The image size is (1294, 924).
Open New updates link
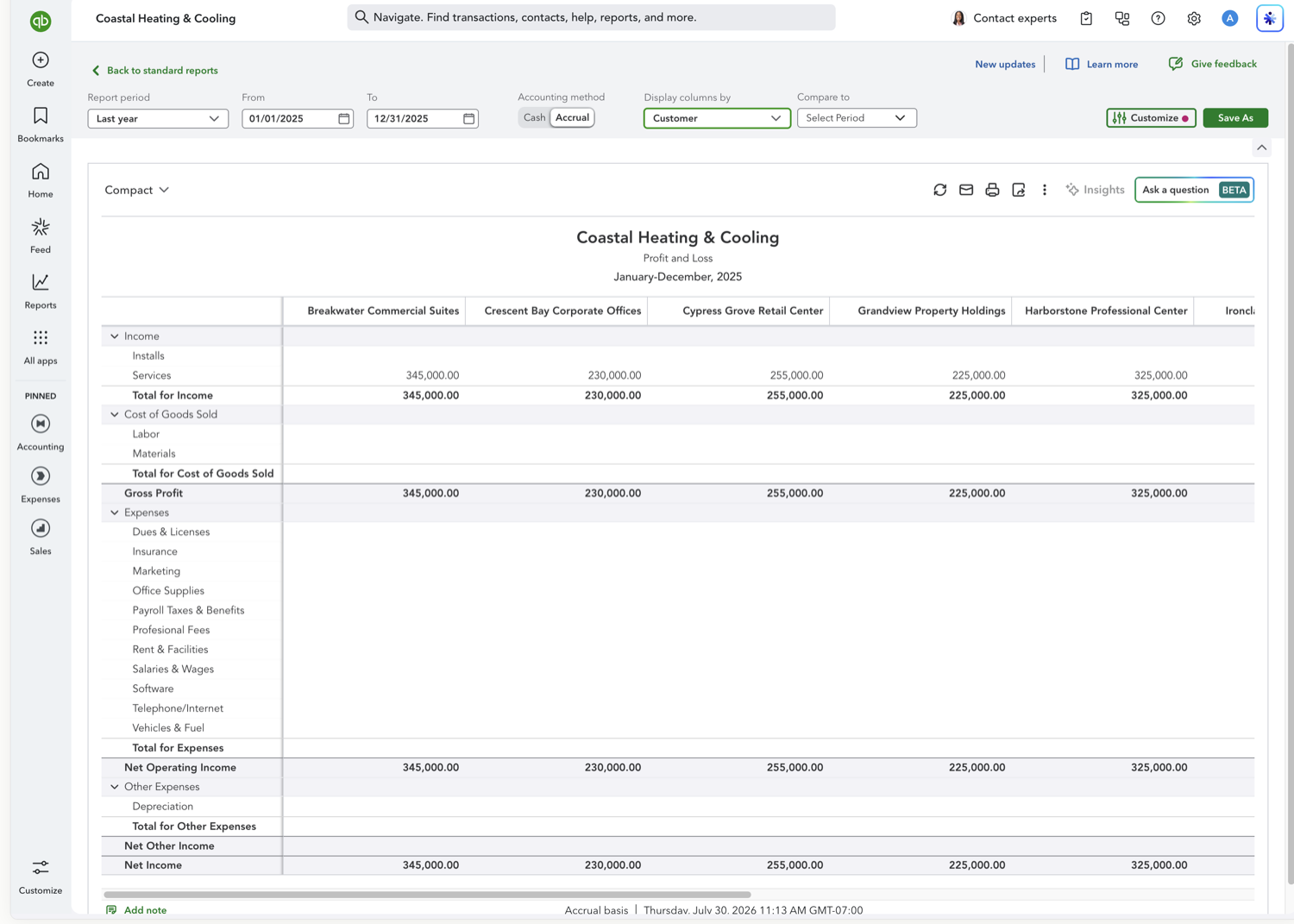[x=1005, y=64]
